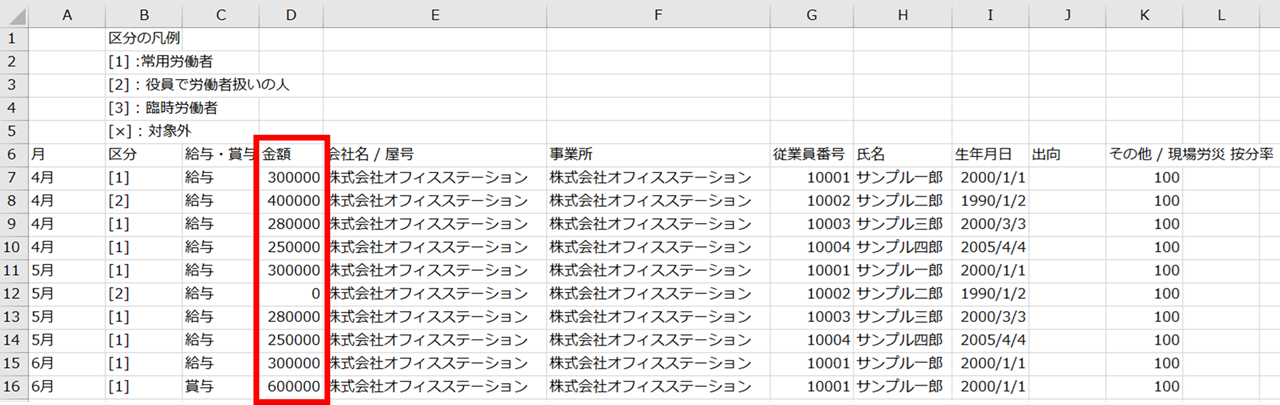Select column L header
This screenshot has width=1280, height=405.
coord(1221,14)
